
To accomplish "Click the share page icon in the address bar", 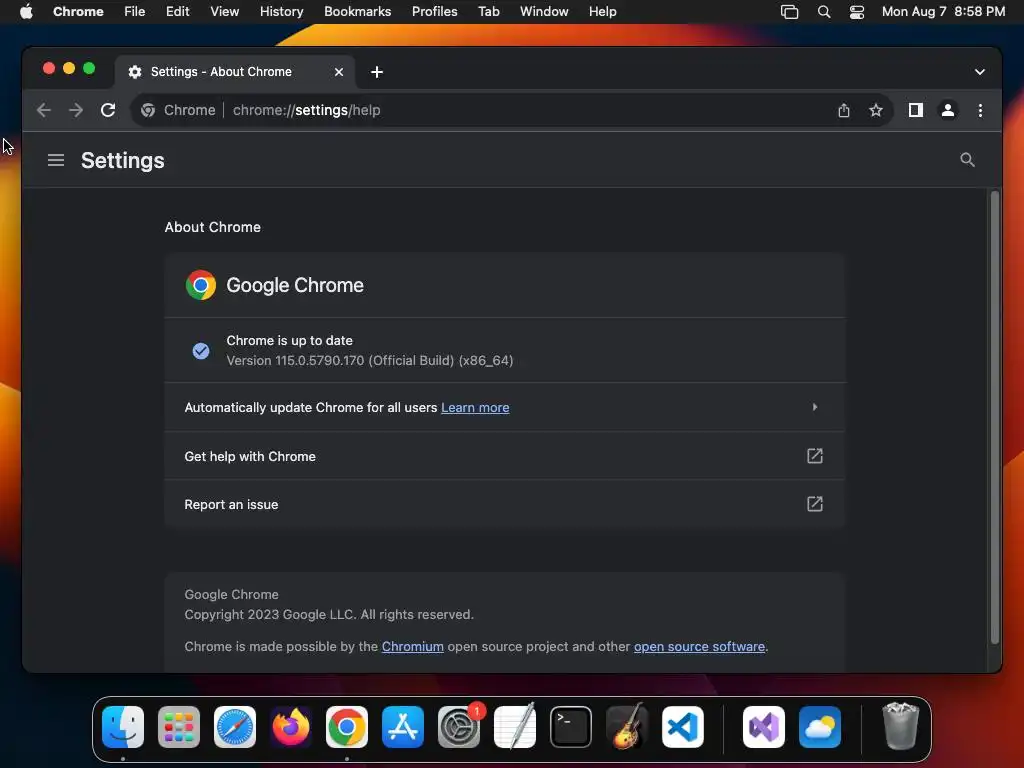I will pos(844,110).
